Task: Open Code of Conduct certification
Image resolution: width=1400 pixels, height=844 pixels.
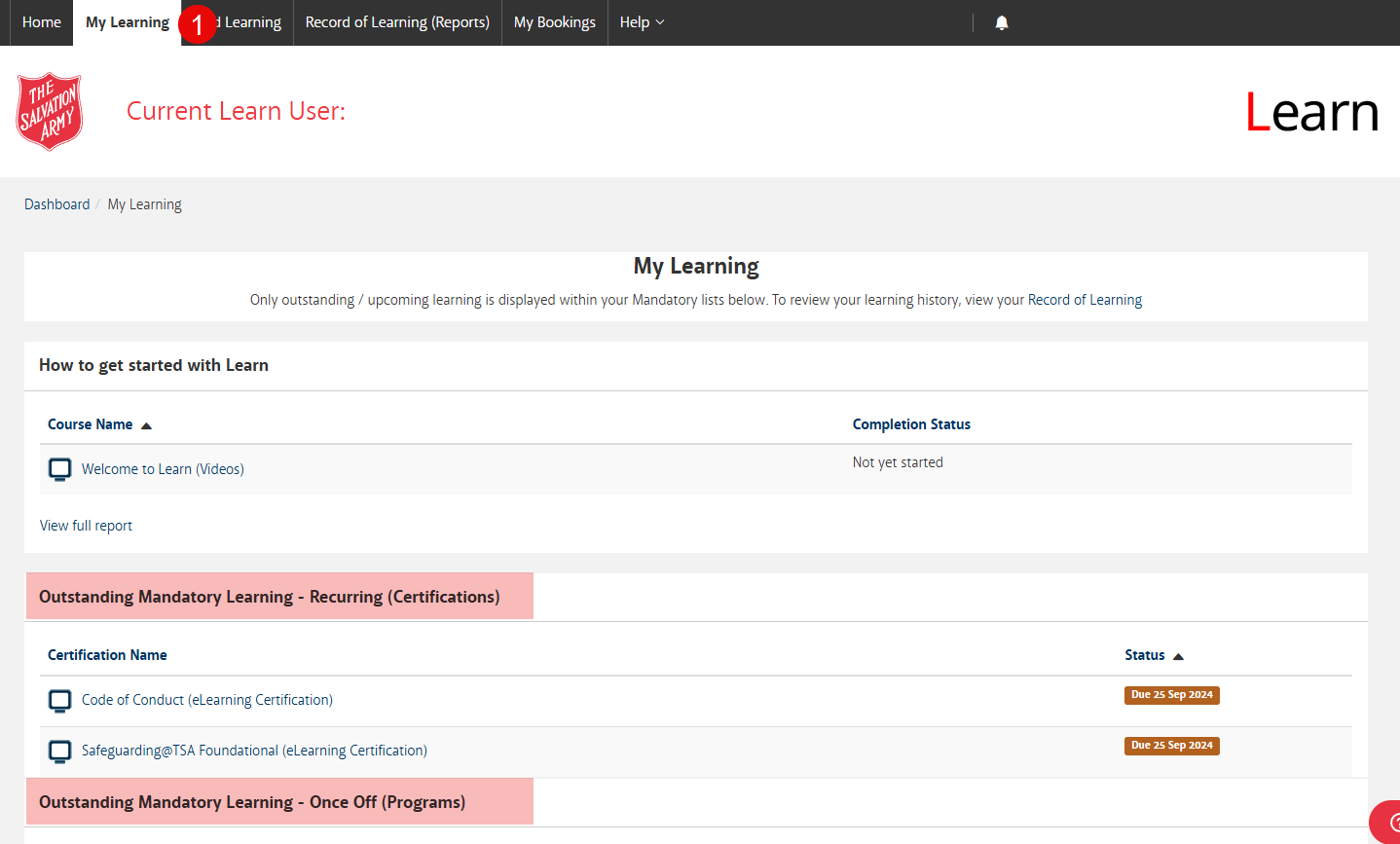Action: click(x=207, y=700)
